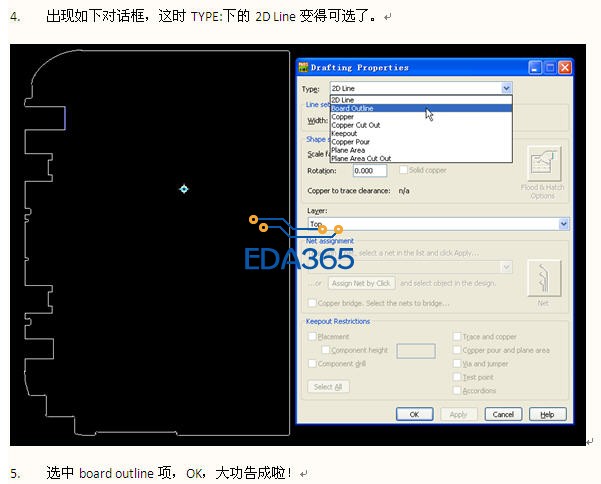Check Trace and copper restriction

click(x=456, y=336)
